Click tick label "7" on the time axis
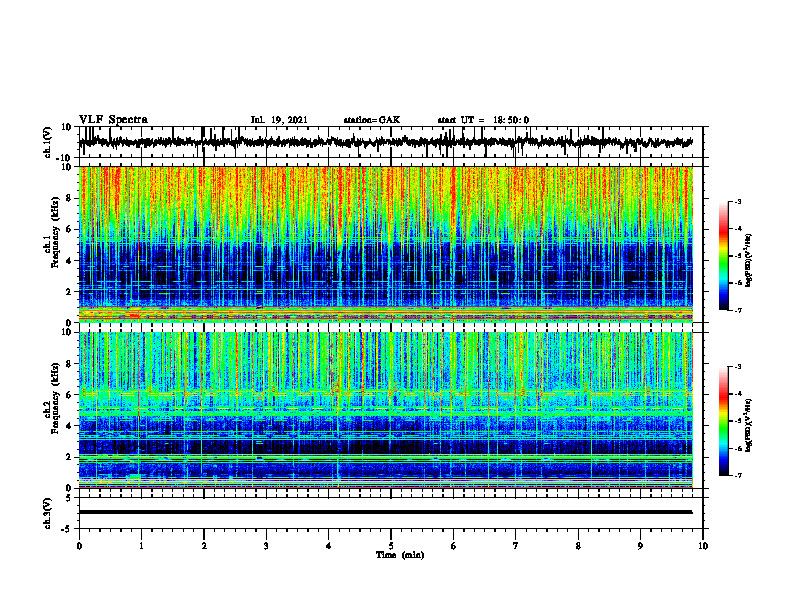 pos(516,546)
